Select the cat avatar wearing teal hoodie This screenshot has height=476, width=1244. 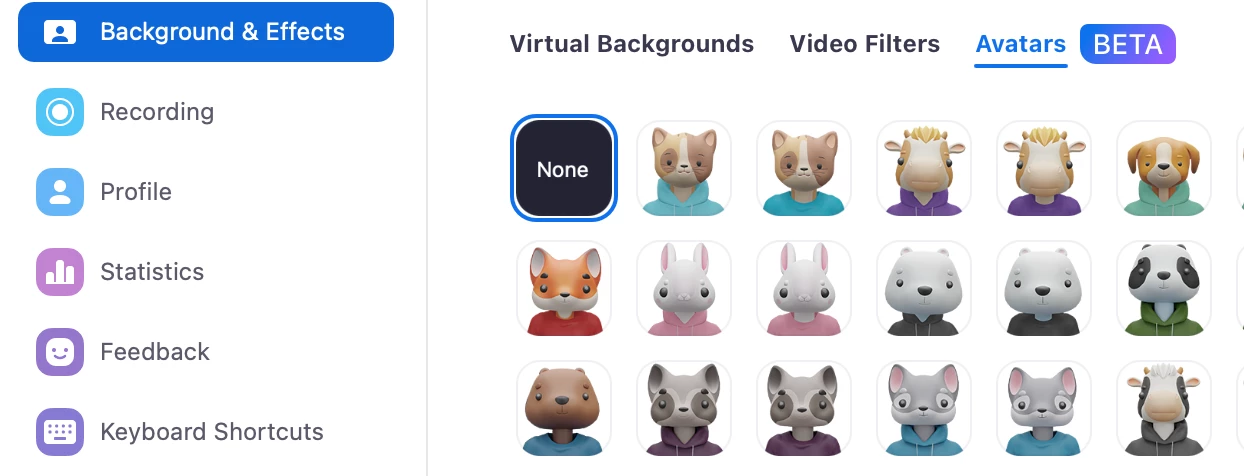[x=684, y=168]
